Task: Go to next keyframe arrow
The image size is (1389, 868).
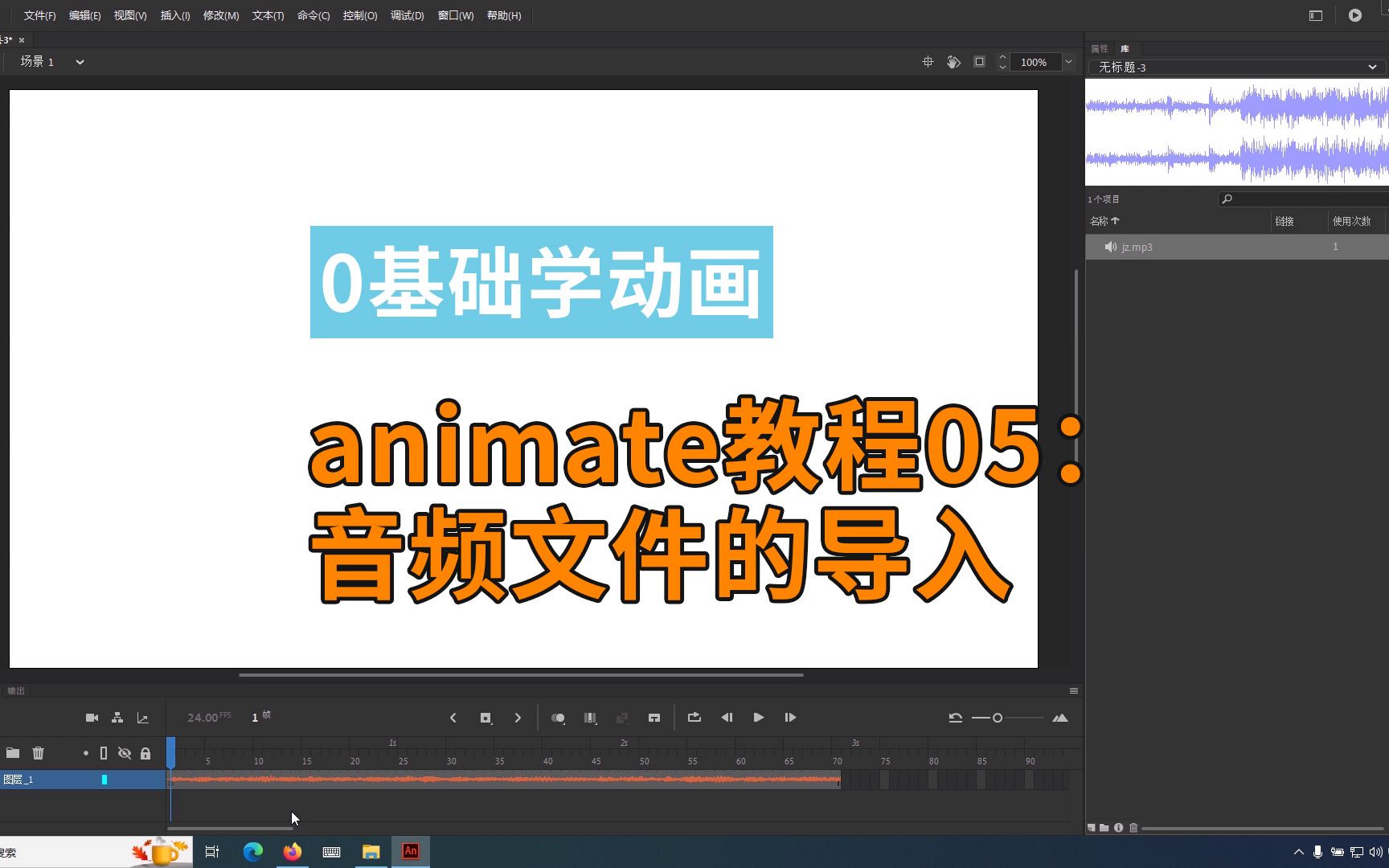Action: pyautogui.click(x=518, y=718)
